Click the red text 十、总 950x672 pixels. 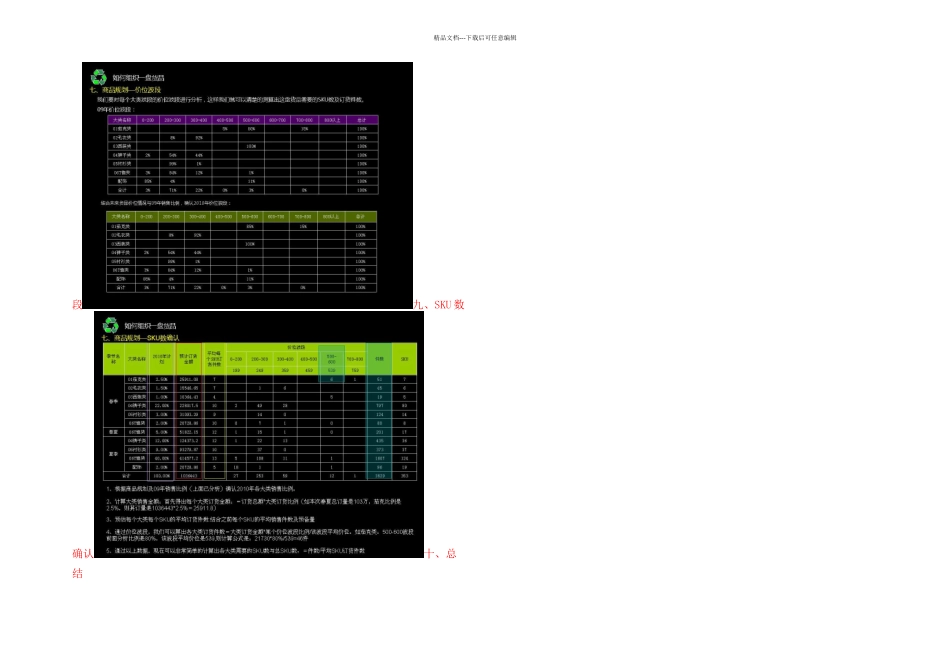click(x=440, y=553)
